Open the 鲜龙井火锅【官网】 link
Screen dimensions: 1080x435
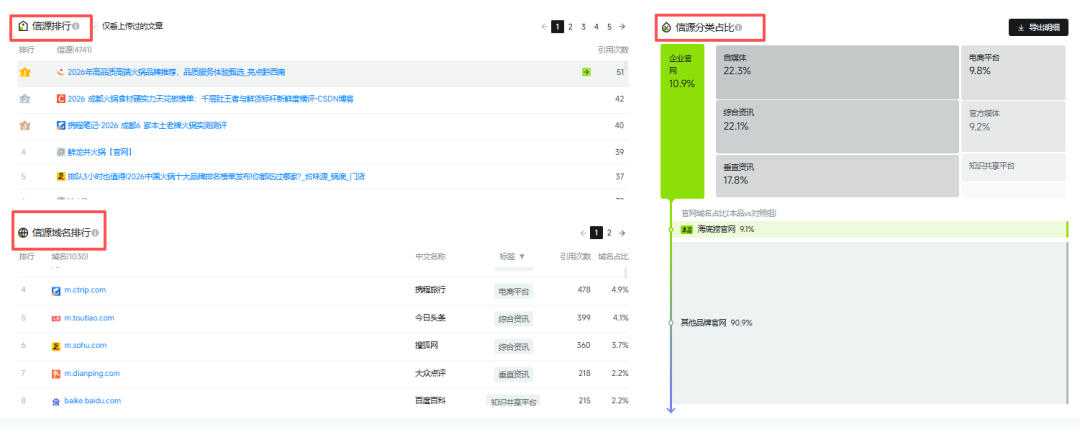[100, 152]
